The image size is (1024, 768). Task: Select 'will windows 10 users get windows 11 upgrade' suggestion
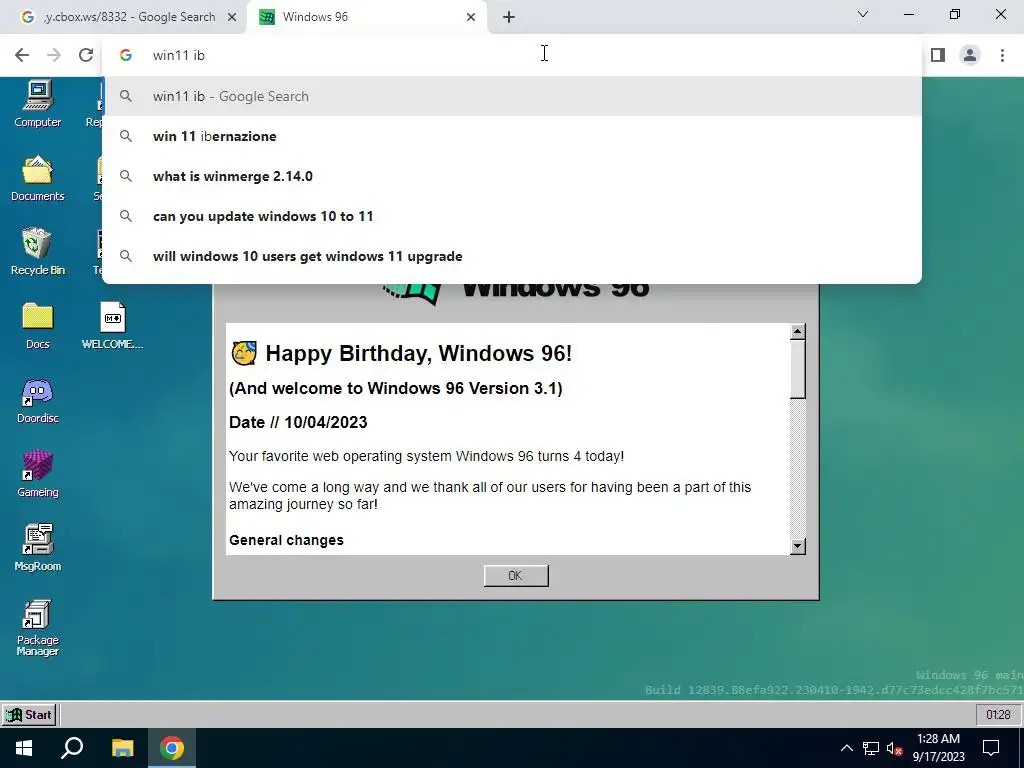coord(512,256)
